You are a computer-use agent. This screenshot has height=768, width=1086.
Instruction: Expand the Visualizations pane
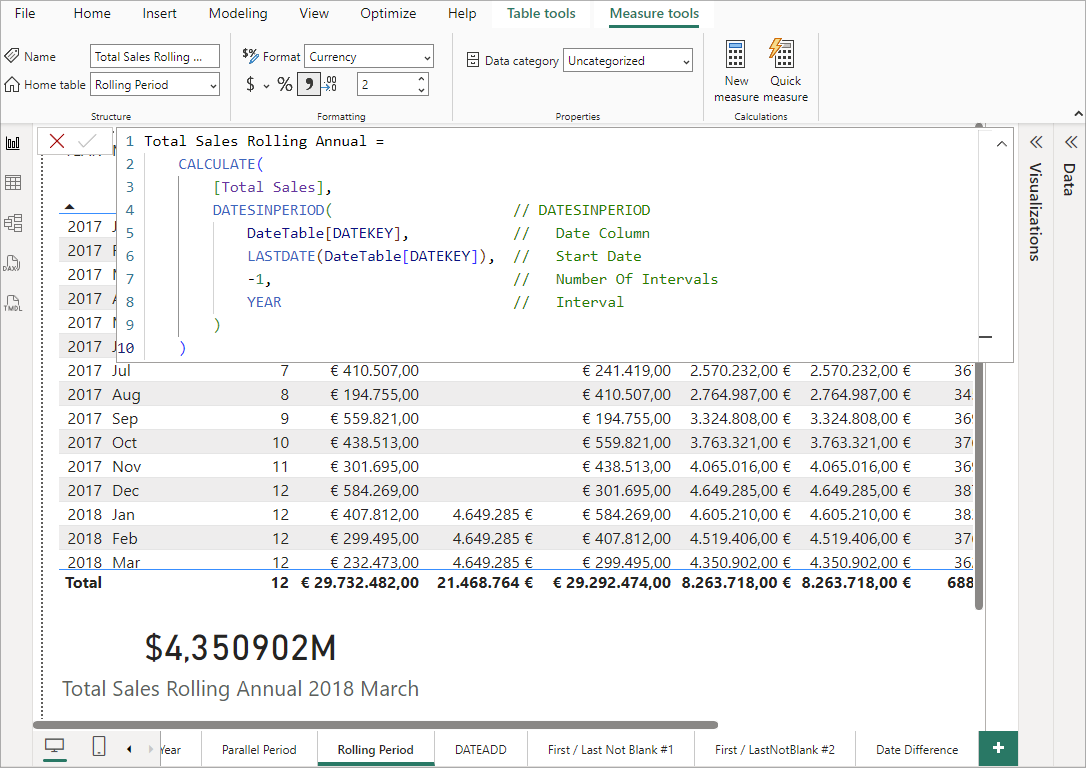click(1036, 142)
